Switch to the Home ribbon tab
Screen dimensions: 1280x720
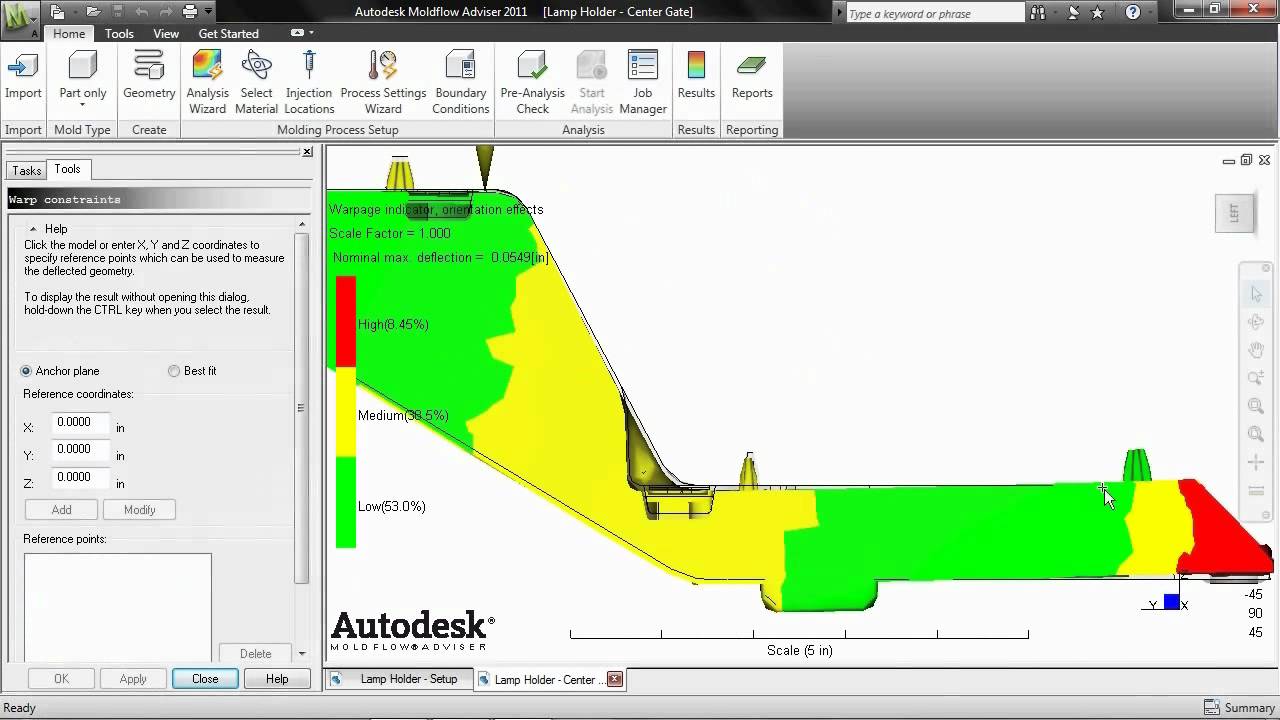pos(69,33)
